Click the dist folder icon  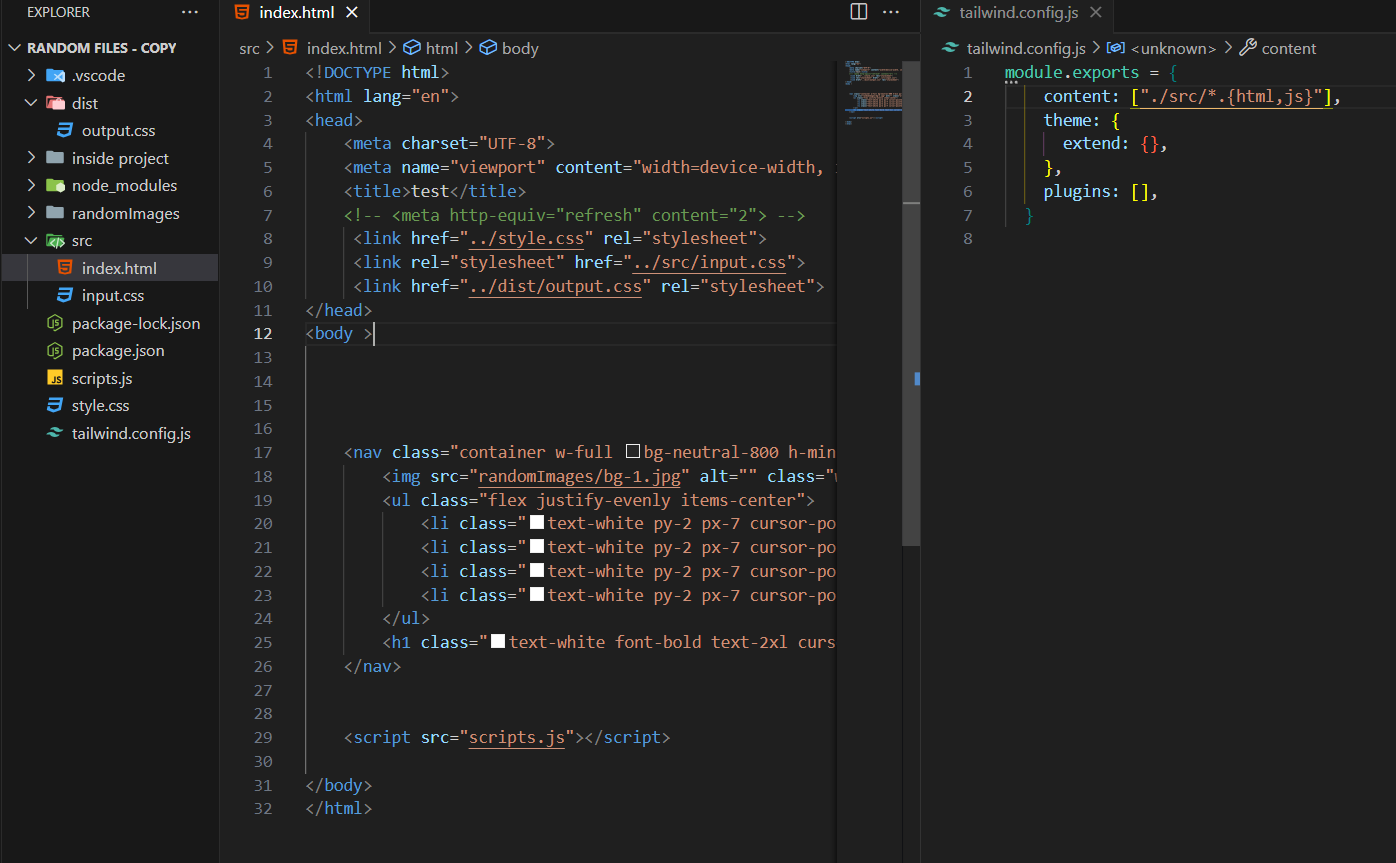(x=56, y=103)
